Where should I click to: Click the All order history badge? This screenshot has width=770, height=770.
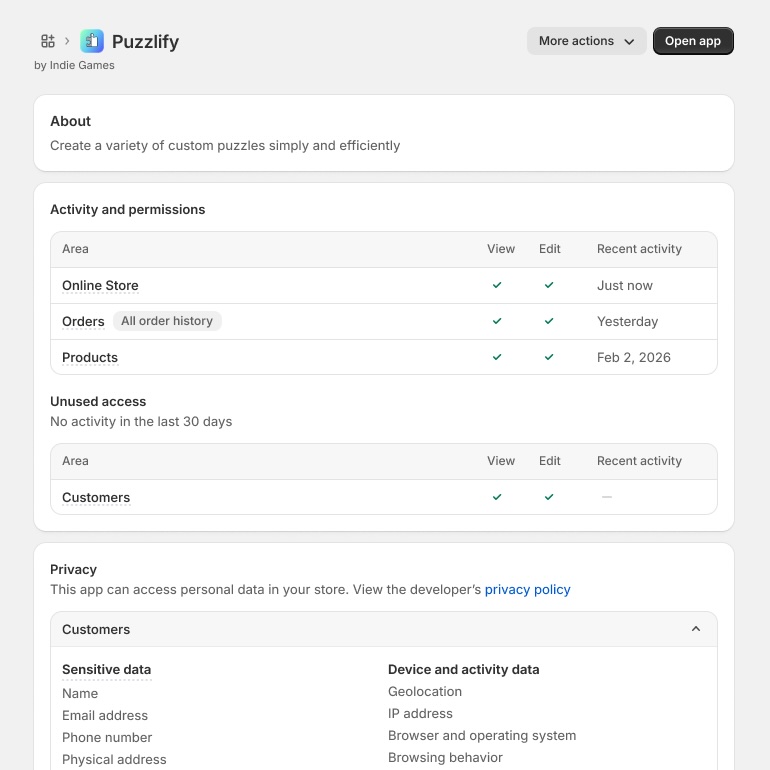(x=167, y=321)
